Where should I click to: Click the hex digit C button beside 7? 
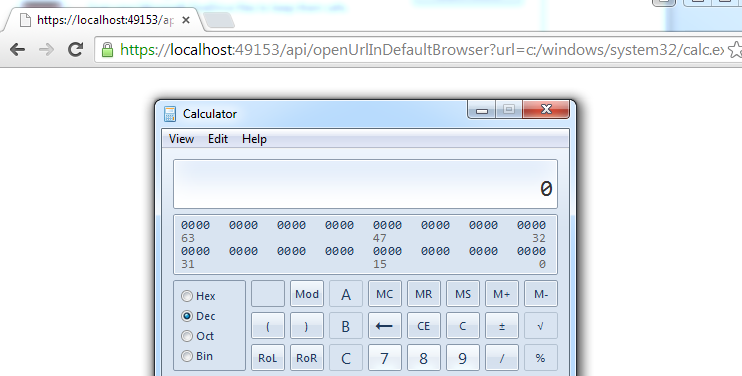[346, 358]
